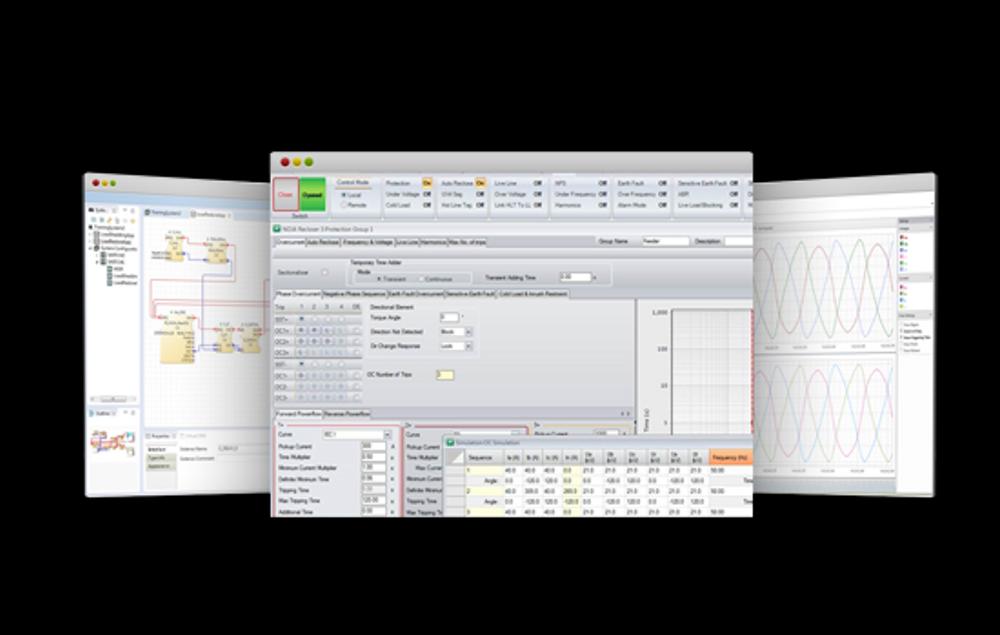Click the first Time Multiplier field
This screenshot has height=635, width=1000.
click(374, 457)
